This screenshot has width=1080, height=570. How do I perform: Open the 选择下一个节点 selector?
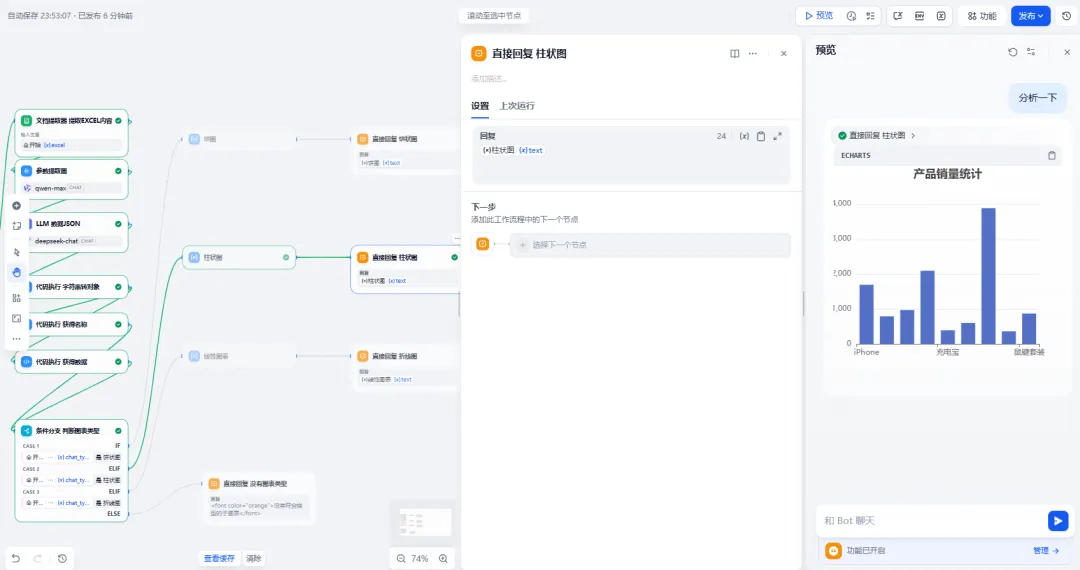[649, 245]
